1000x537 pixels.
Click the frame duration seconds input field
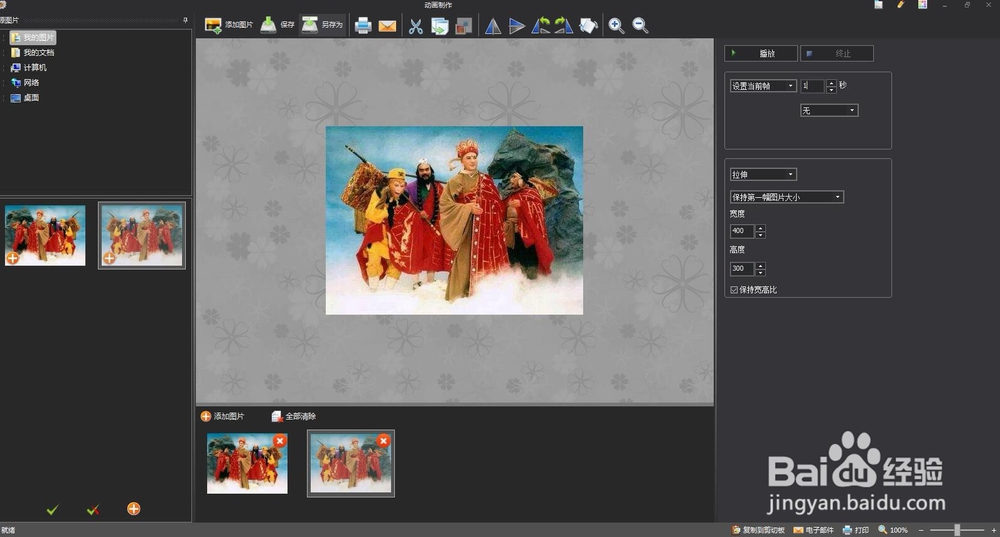point(812,85)
